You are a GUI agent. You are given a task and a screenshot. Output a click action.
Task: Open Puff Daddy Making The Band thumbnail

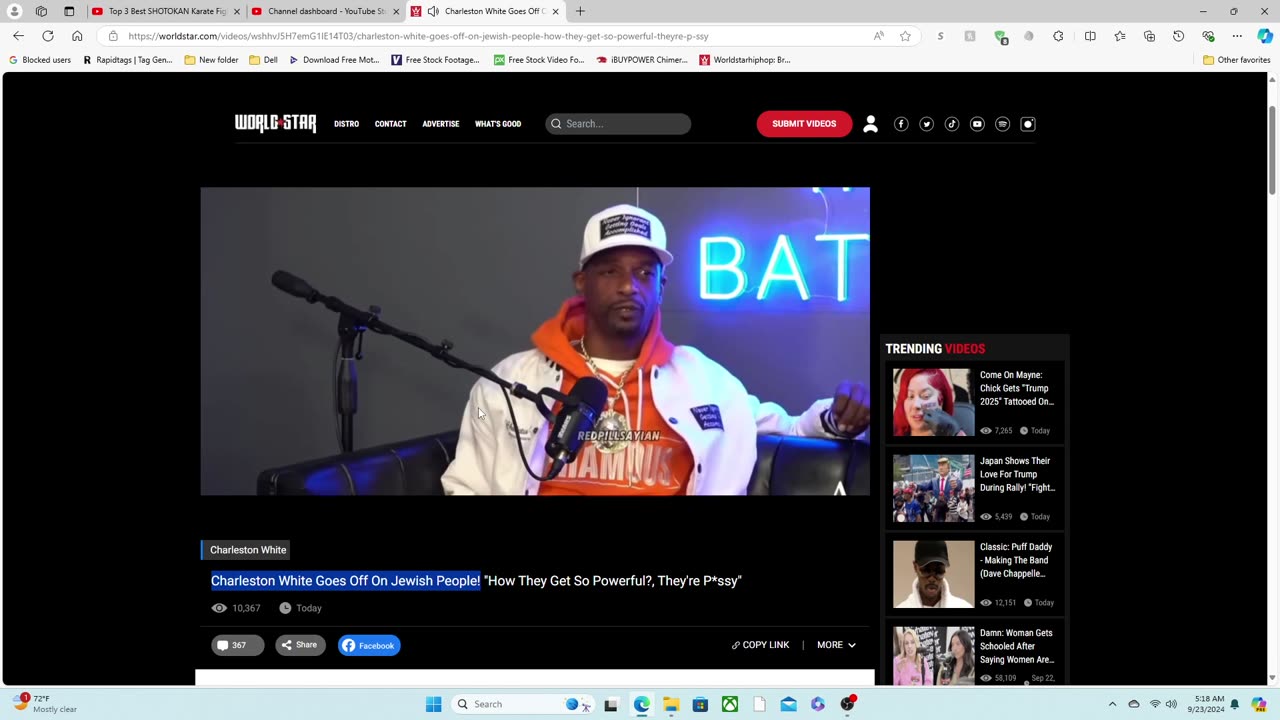(933, 574)
